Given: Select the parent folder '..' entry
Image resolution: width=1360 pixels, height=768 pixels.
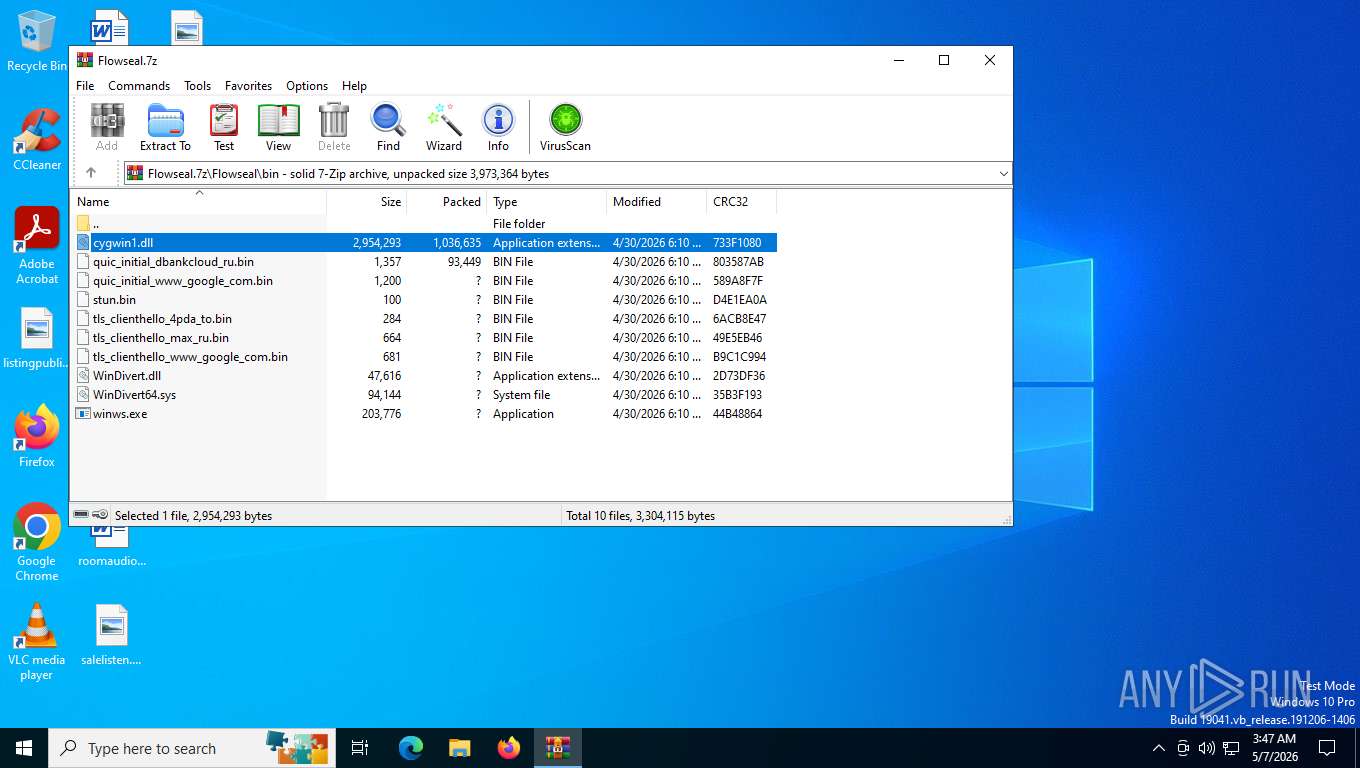Looking at the screenshot, I should [424, 224].
